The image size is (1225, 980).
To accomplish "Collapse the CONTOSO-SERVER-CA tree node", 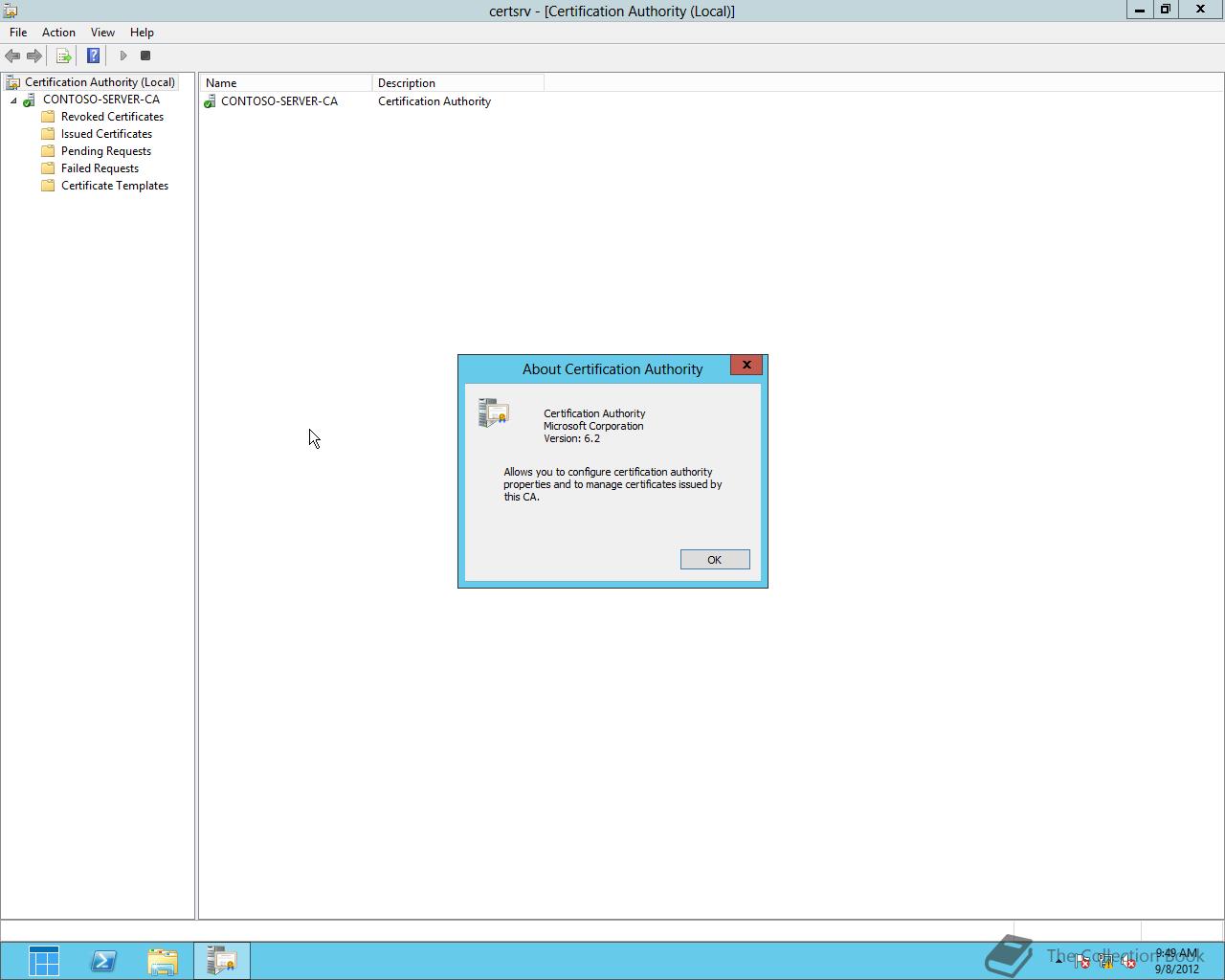I will click(x=13, y=100).
